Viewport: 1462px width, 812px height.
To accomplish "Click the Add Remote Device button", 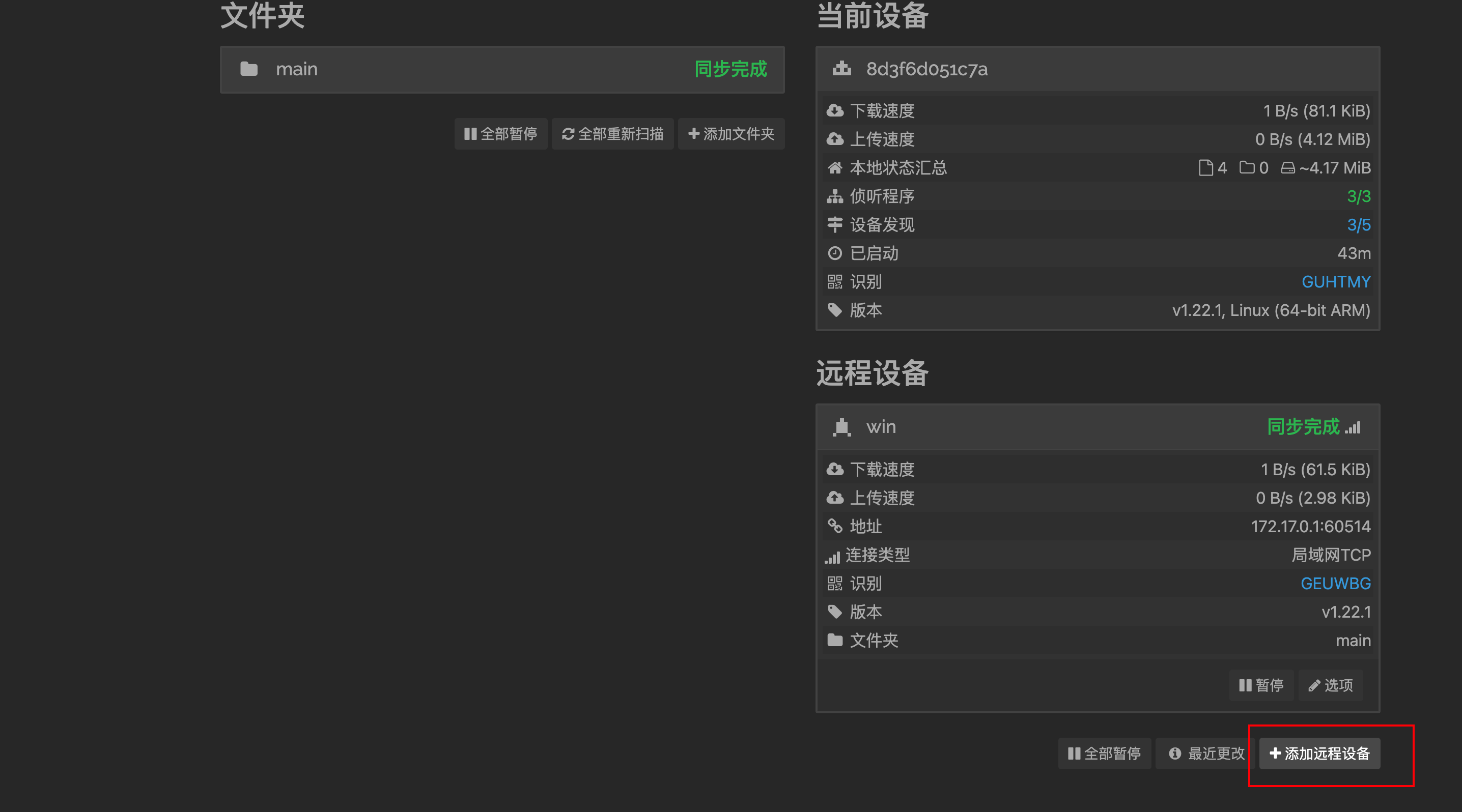I will (1319, 753).
